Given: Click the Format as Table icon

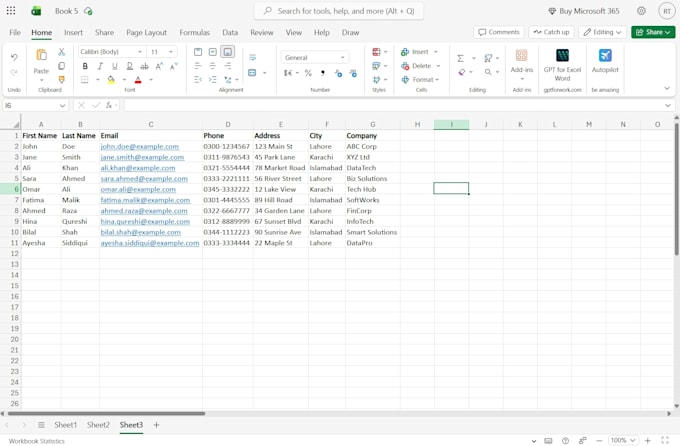Looking at the screenshot, I should (376, 66).
